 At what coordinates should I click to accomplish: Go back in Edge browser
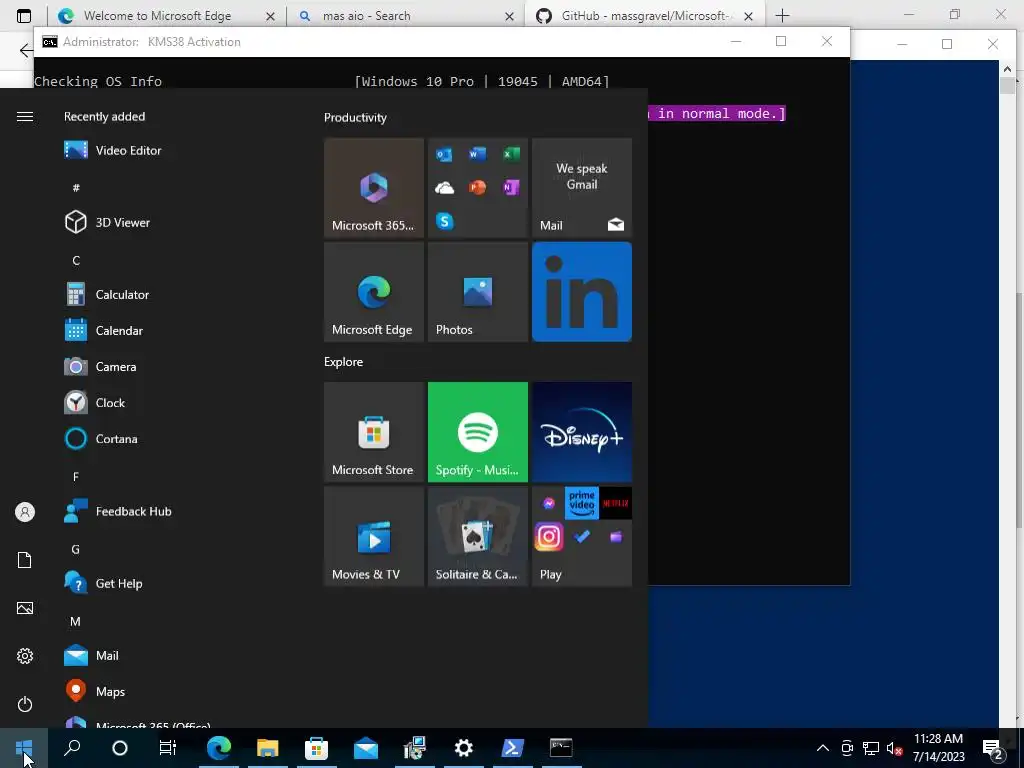tap(25, 50)
